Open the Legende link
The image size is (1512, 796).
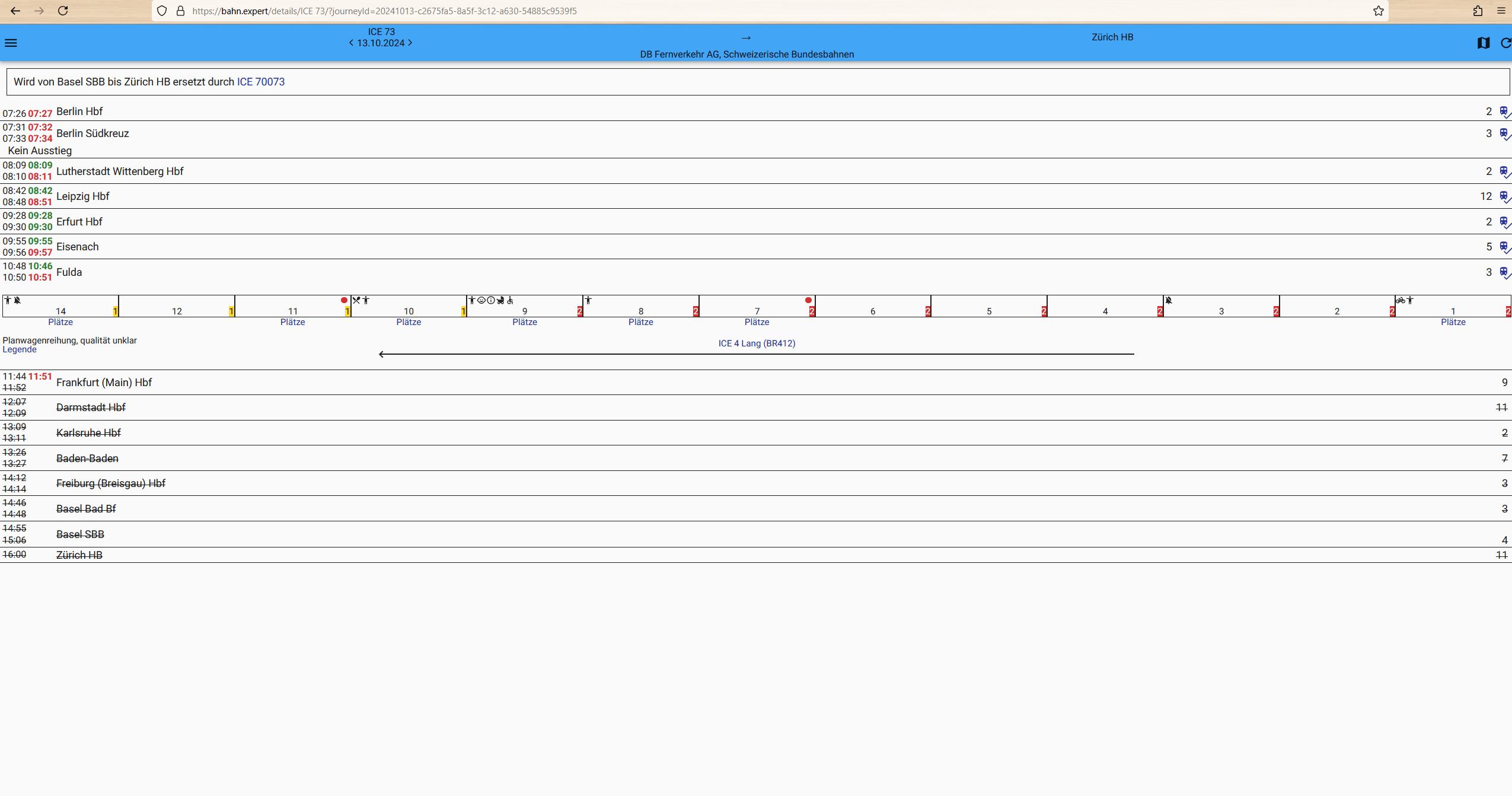20,349
